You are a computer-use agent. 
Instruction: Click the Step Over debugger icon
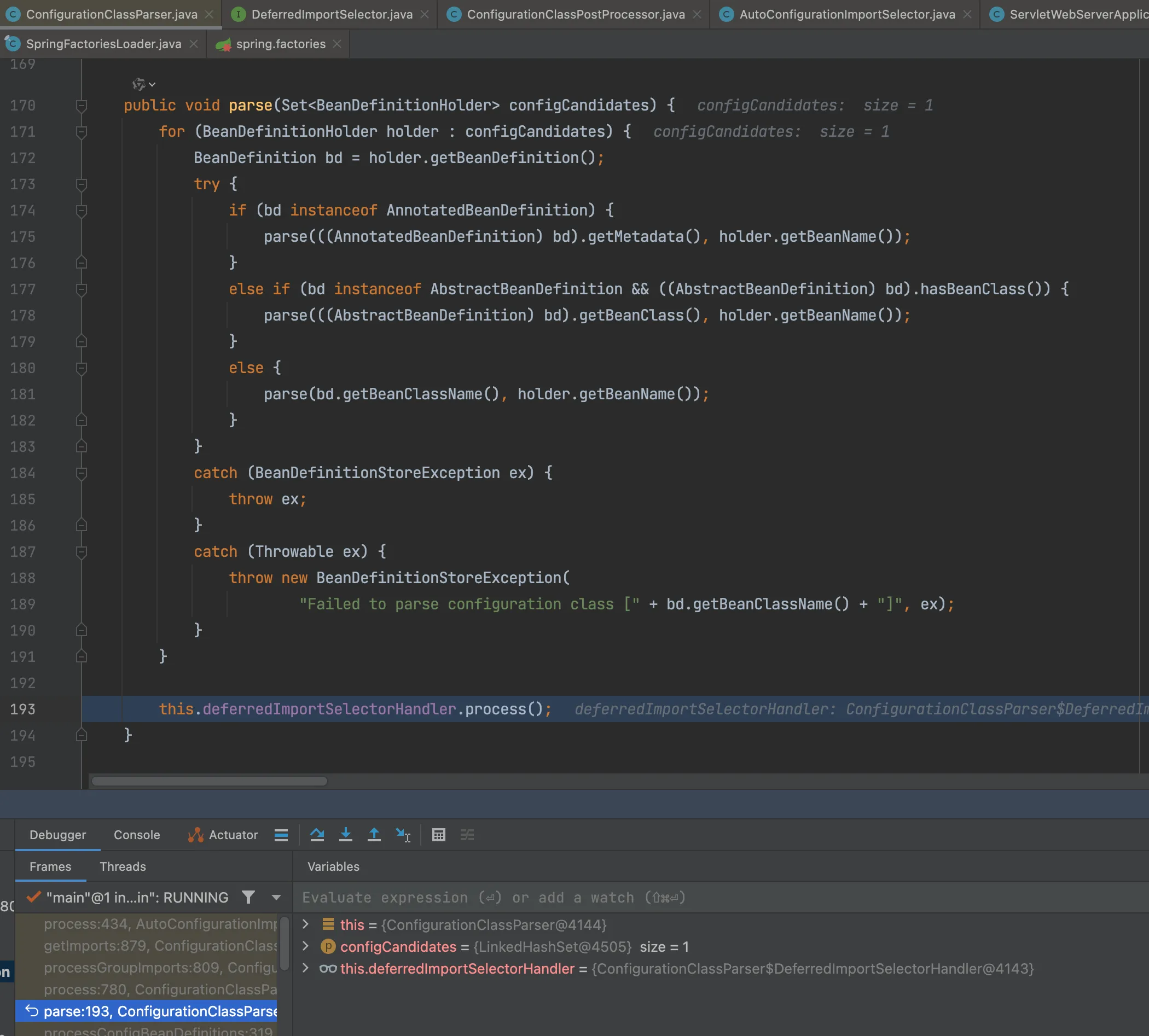pos(317,835)
